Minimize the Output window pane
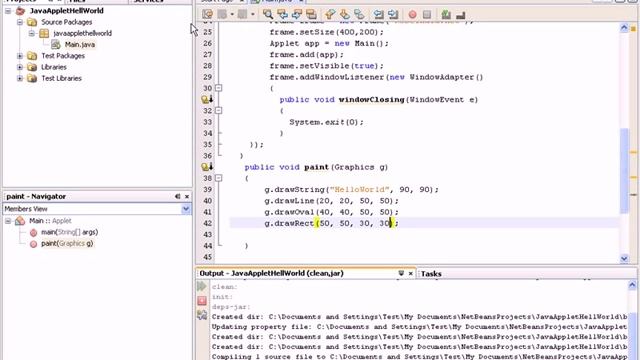Screen dimensions: 640x360 [401, 273]
